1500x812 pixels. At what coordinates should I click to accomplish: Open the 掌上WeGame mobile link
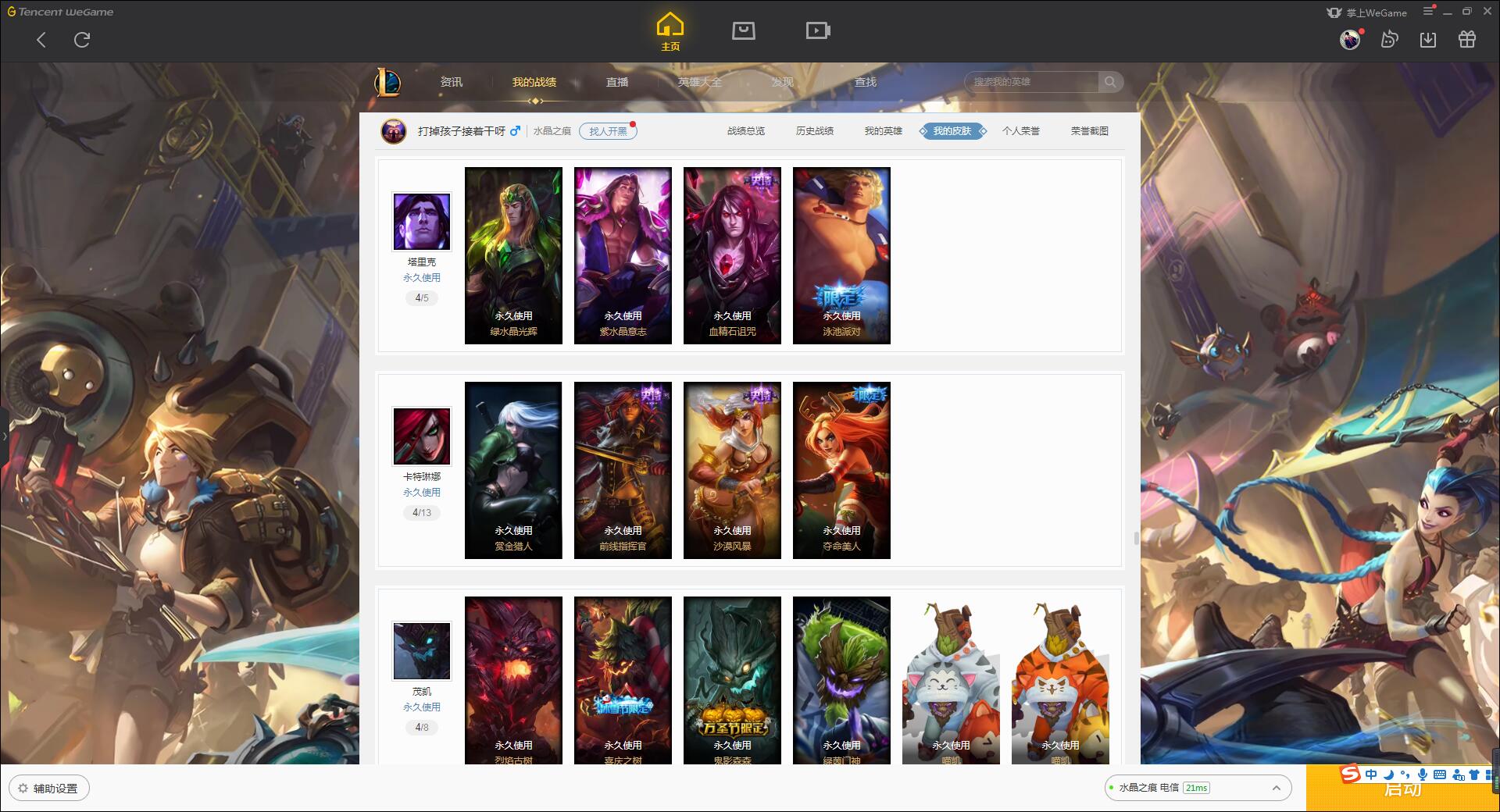[x=1366, y=12]
